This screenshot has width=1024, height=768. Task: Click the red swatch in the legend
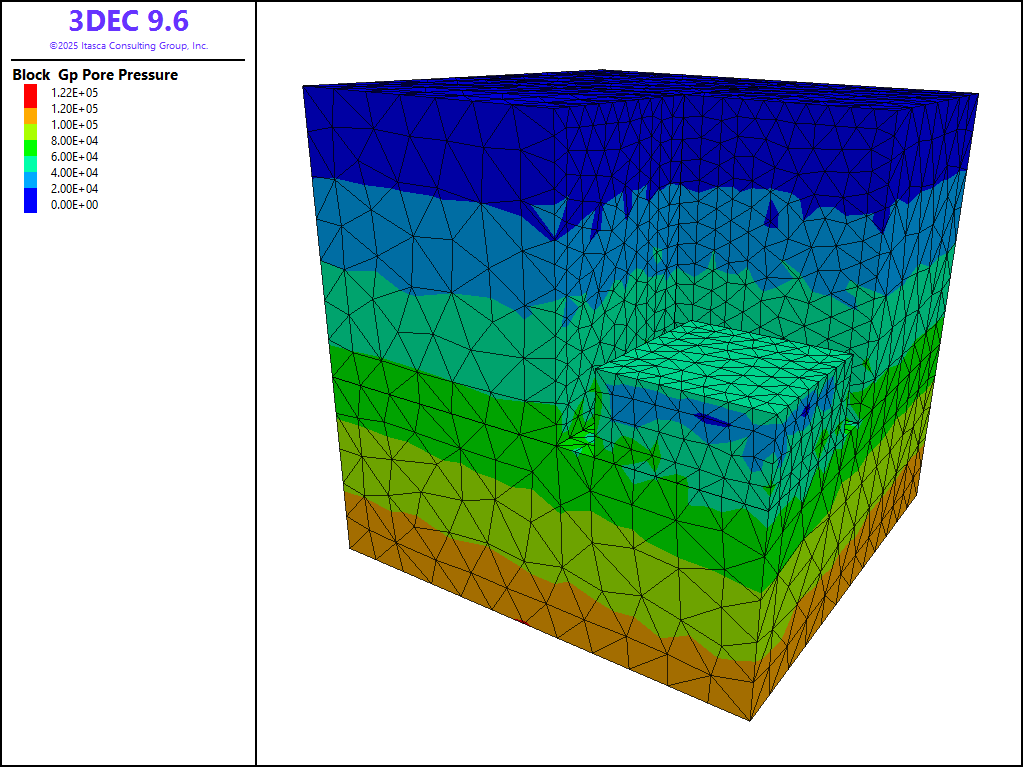[x=30, y=92]
